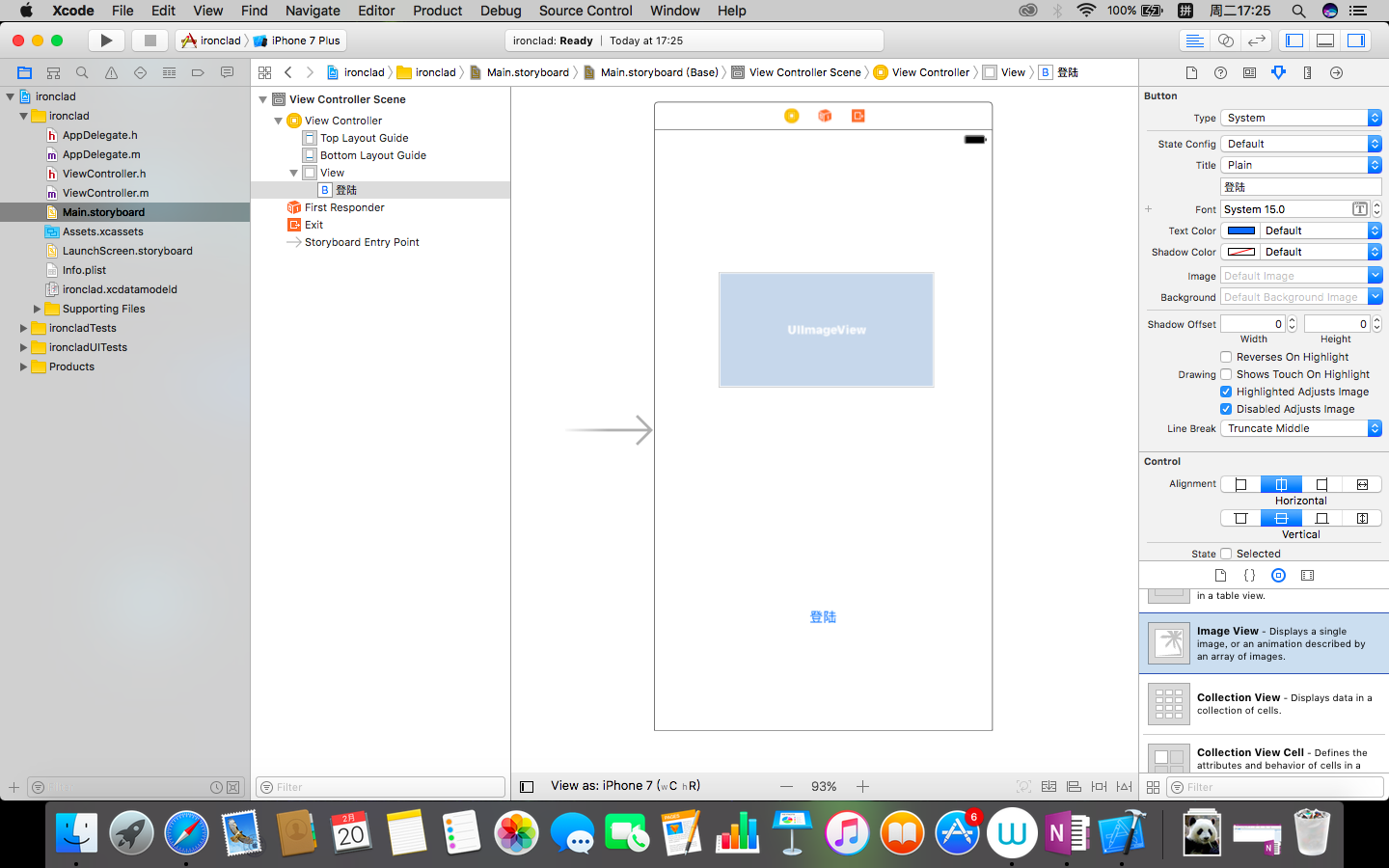The height and width of the screenshot is (868, 1389).
Task: Select the iPhone 7 Plus destination
Action: (297, 41)
